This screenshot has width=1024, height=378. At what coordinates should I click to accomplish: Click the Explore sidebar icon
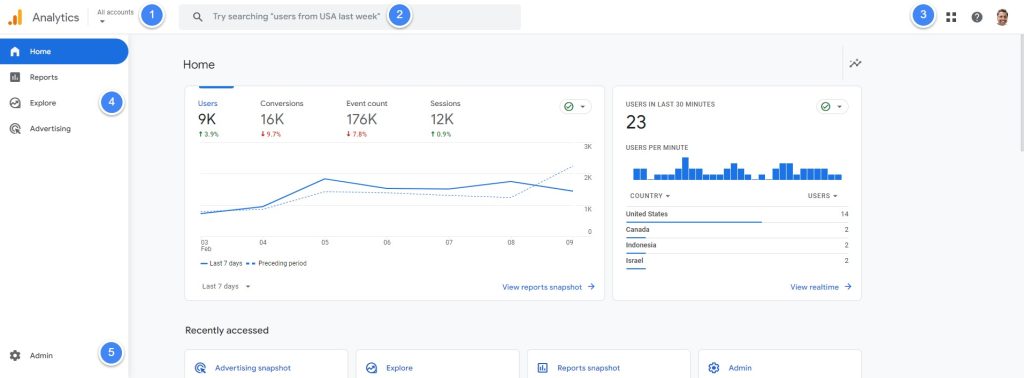coord(15,103)
